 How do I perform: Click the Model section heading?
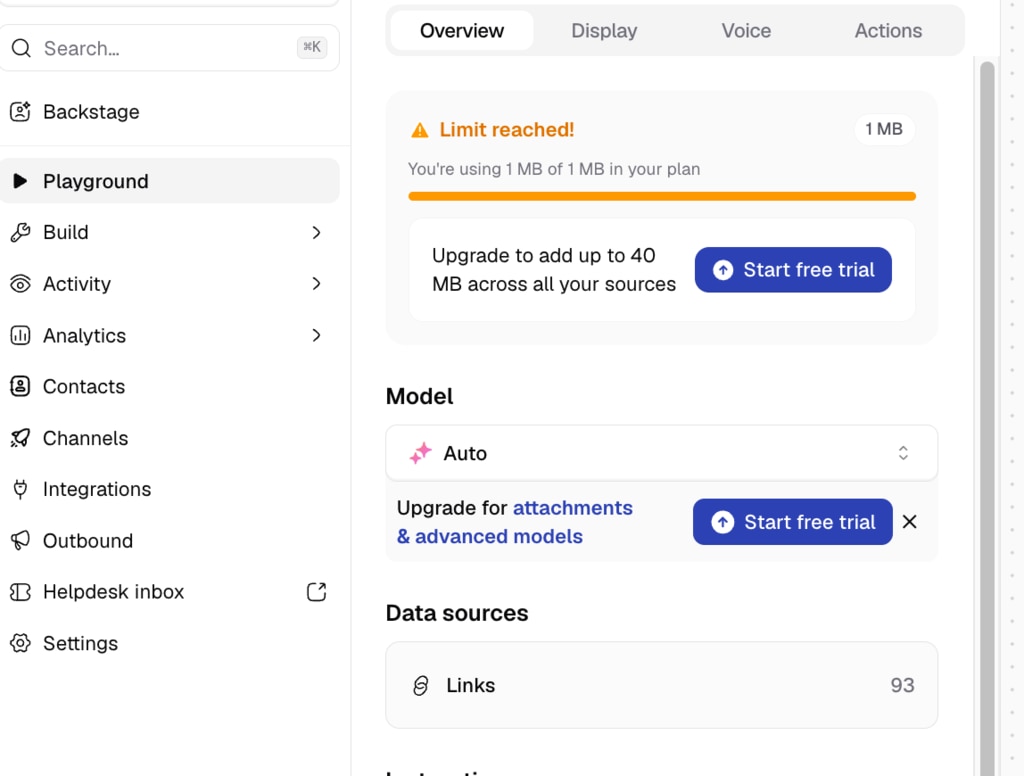pos(419,396)
